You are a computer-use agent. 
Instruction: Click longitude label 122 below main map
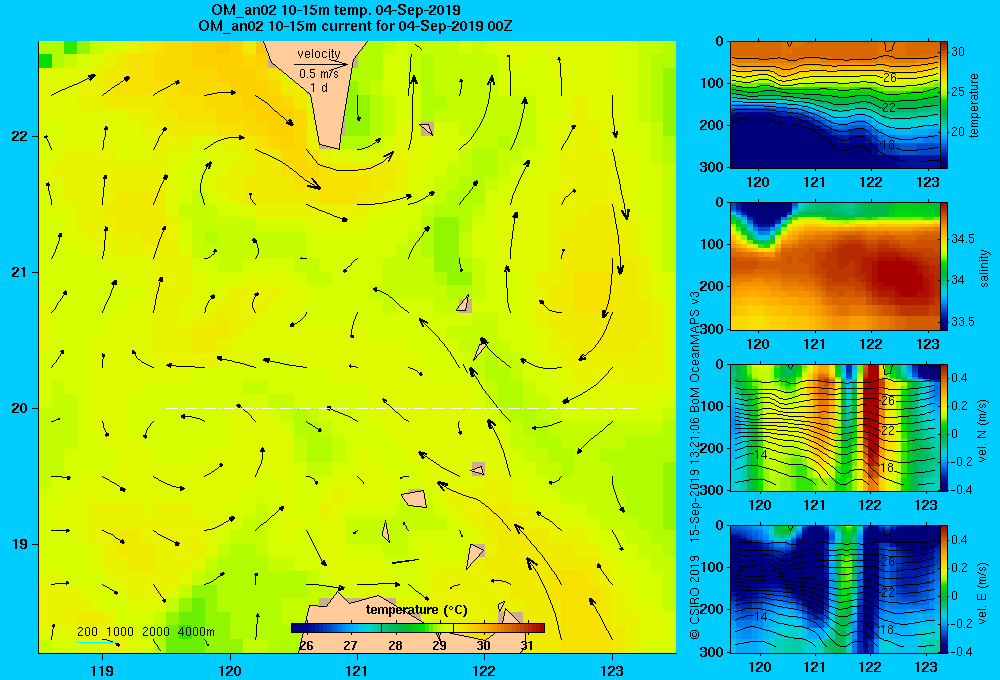click(484, 670)
